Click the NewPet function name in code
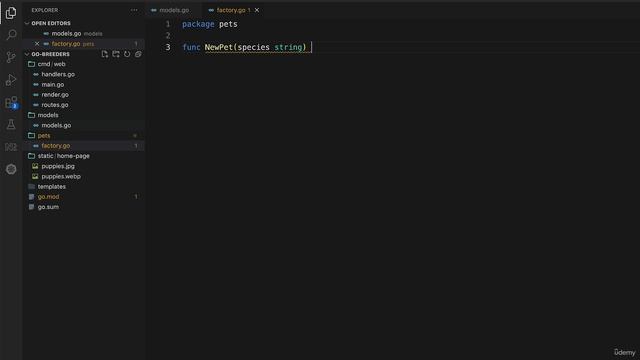This screenshot has height=360, width=640. coord(219,47)
